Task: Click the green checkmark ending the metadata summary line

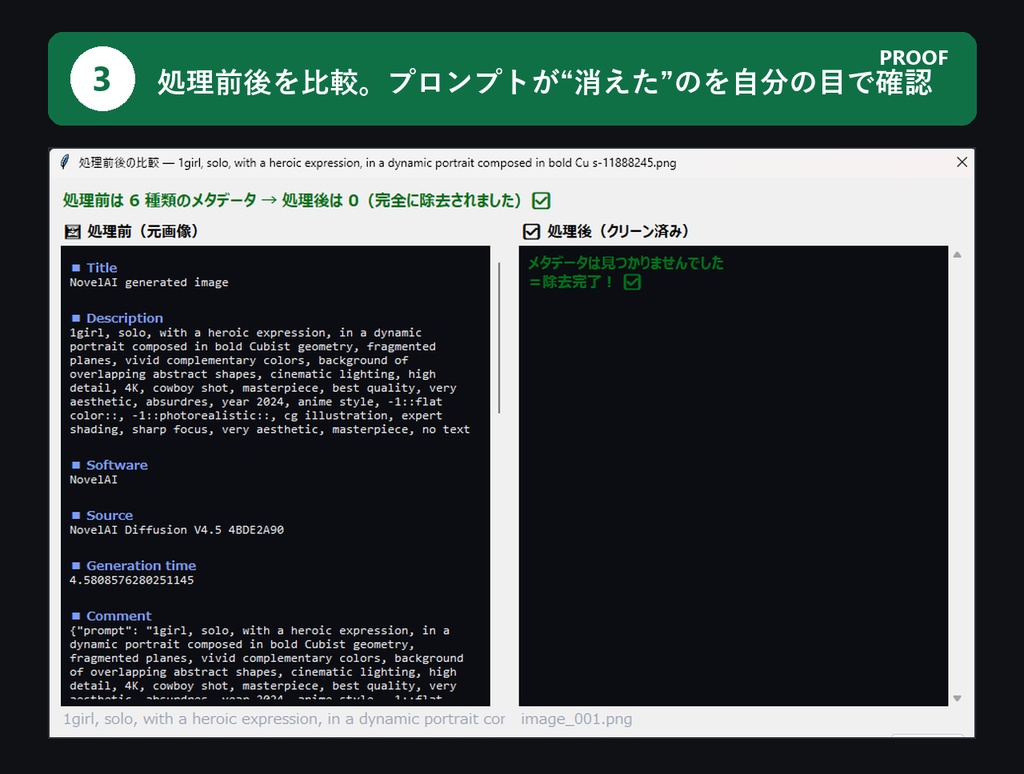Action: (541, 201)
